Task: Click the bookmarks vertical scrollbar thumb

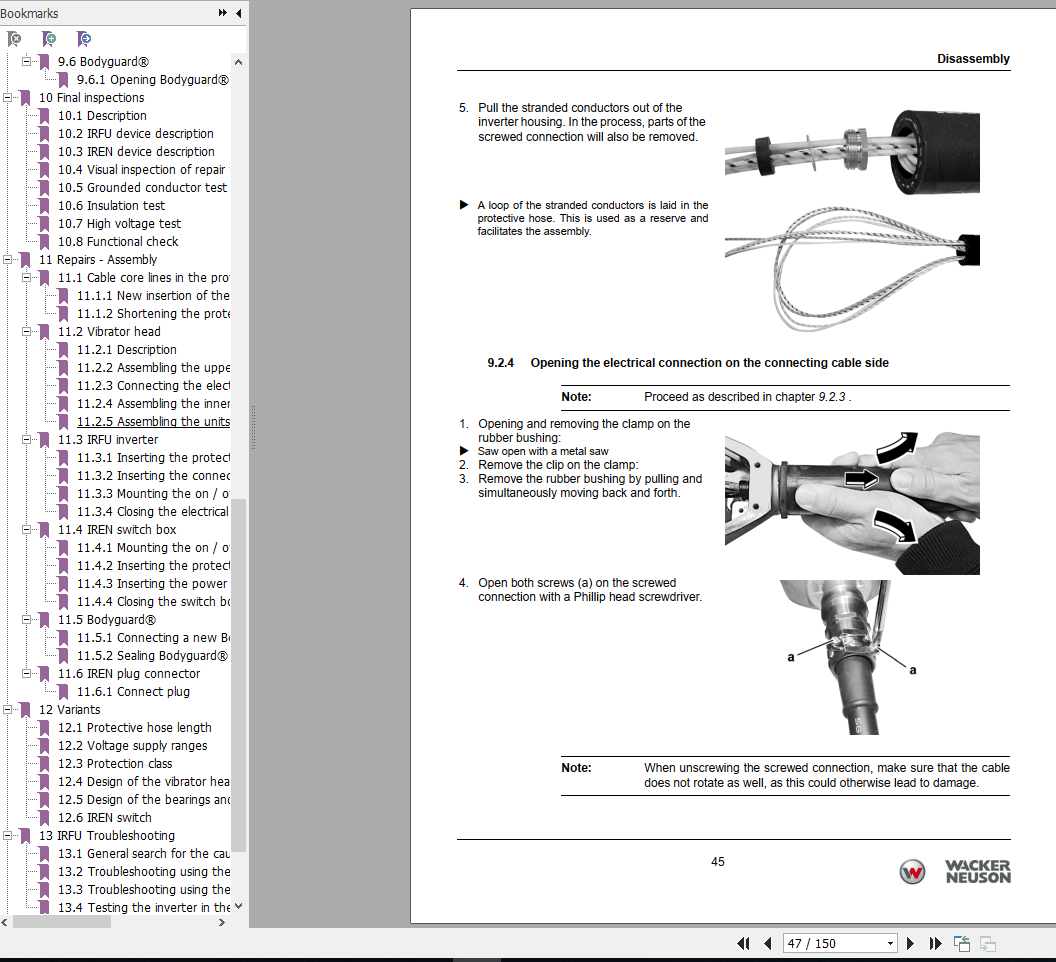Action: click(x=238, y=674)
